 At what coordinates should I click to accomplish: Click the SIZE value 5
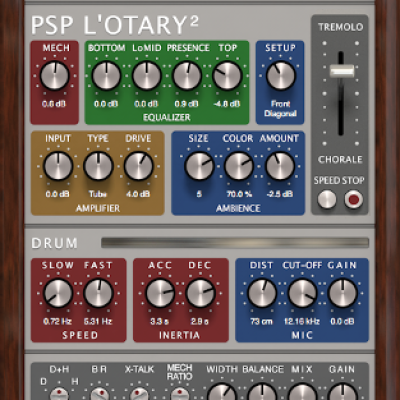pos(199,194)
